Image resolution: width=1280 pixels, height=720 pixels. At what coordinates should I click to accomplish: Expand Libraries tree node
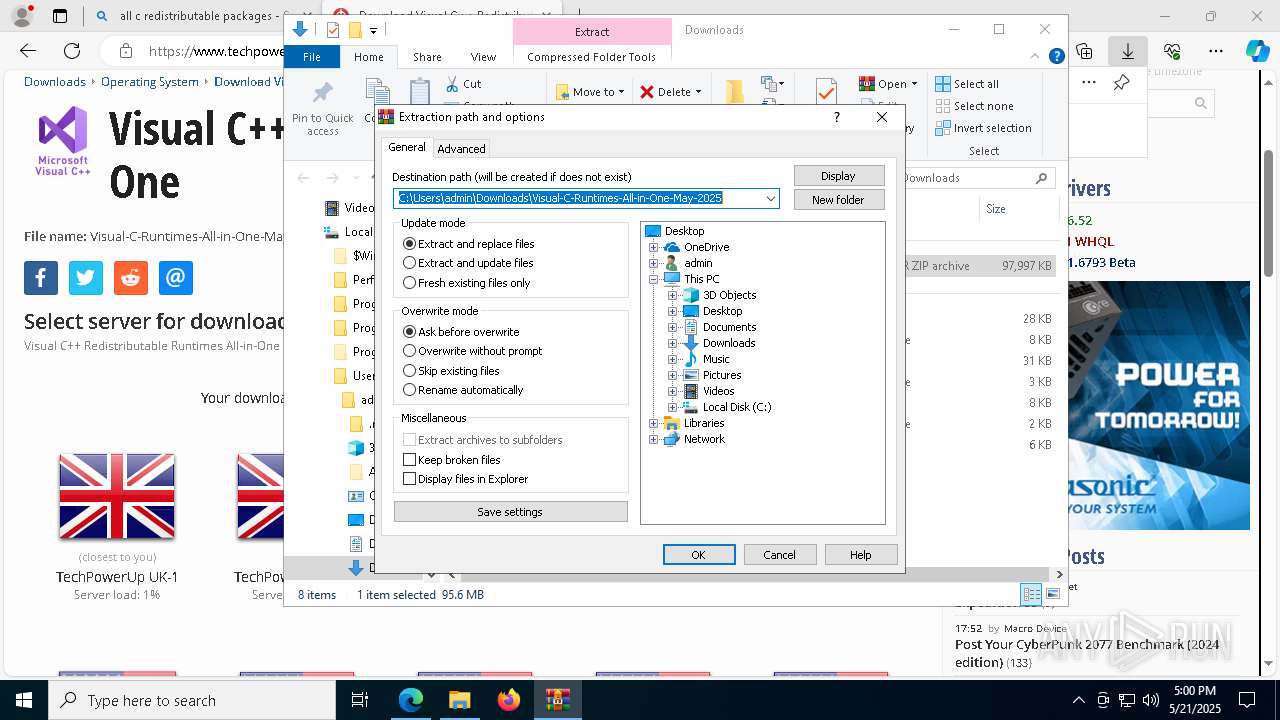[654, 423]
